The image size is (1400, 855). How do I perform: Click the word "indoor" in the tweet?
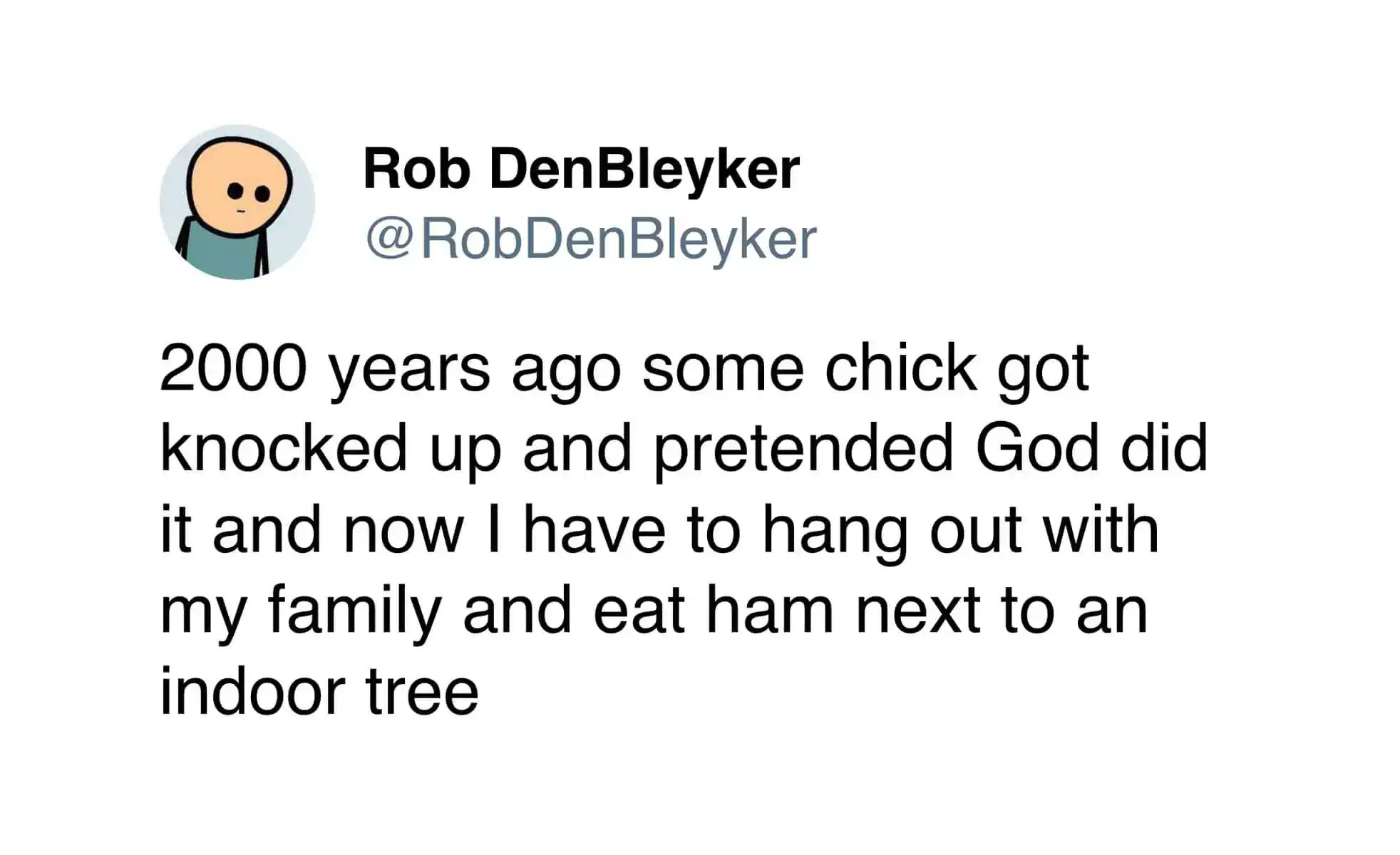pos(252,692)
